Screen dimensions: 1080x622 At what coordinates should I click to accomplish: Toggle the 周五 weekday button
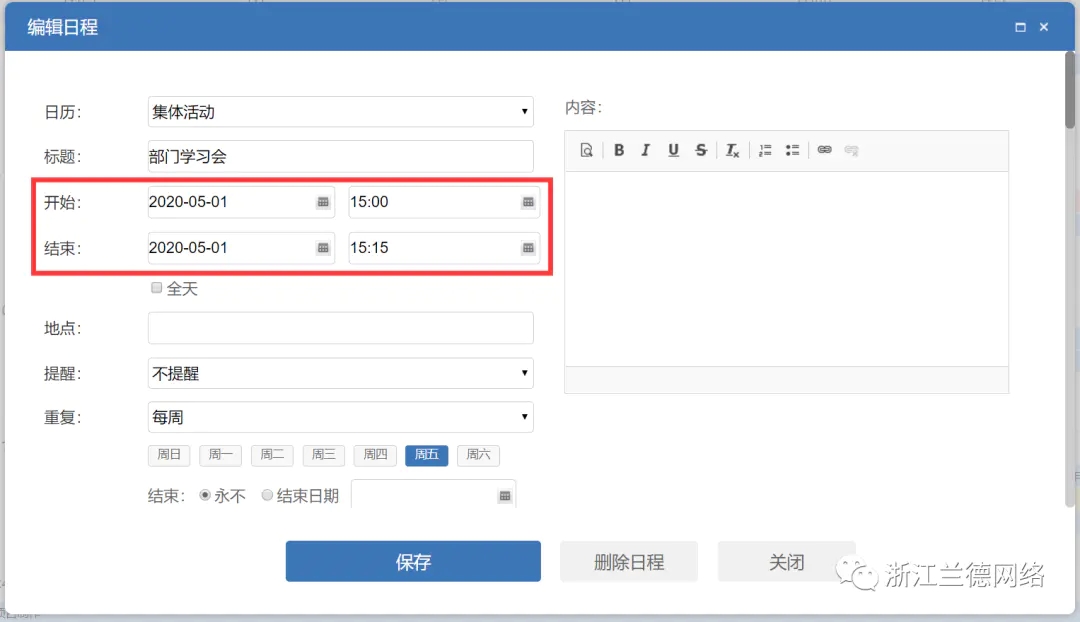point(426,455)
